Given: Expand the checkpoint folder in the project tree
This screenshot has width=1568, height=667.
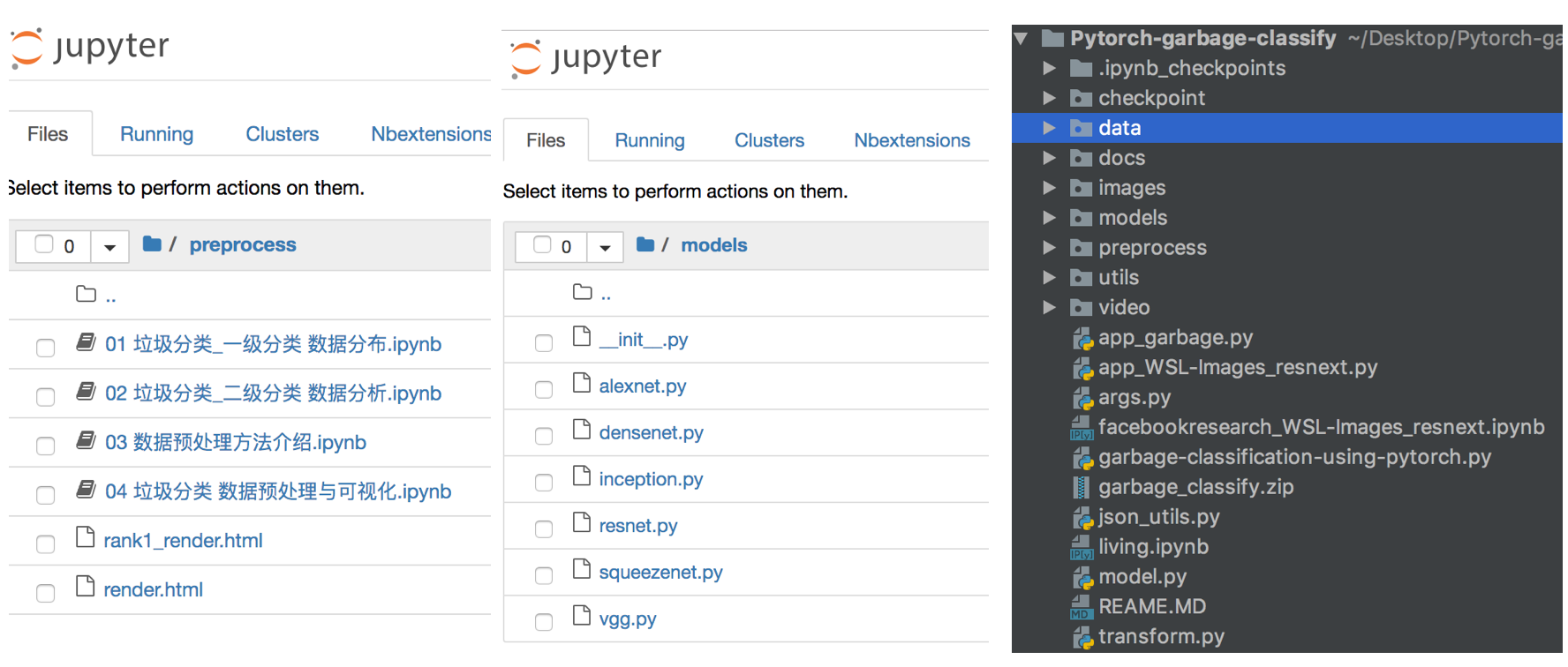Looking at the screenshot, I should tap(1049, 98).
